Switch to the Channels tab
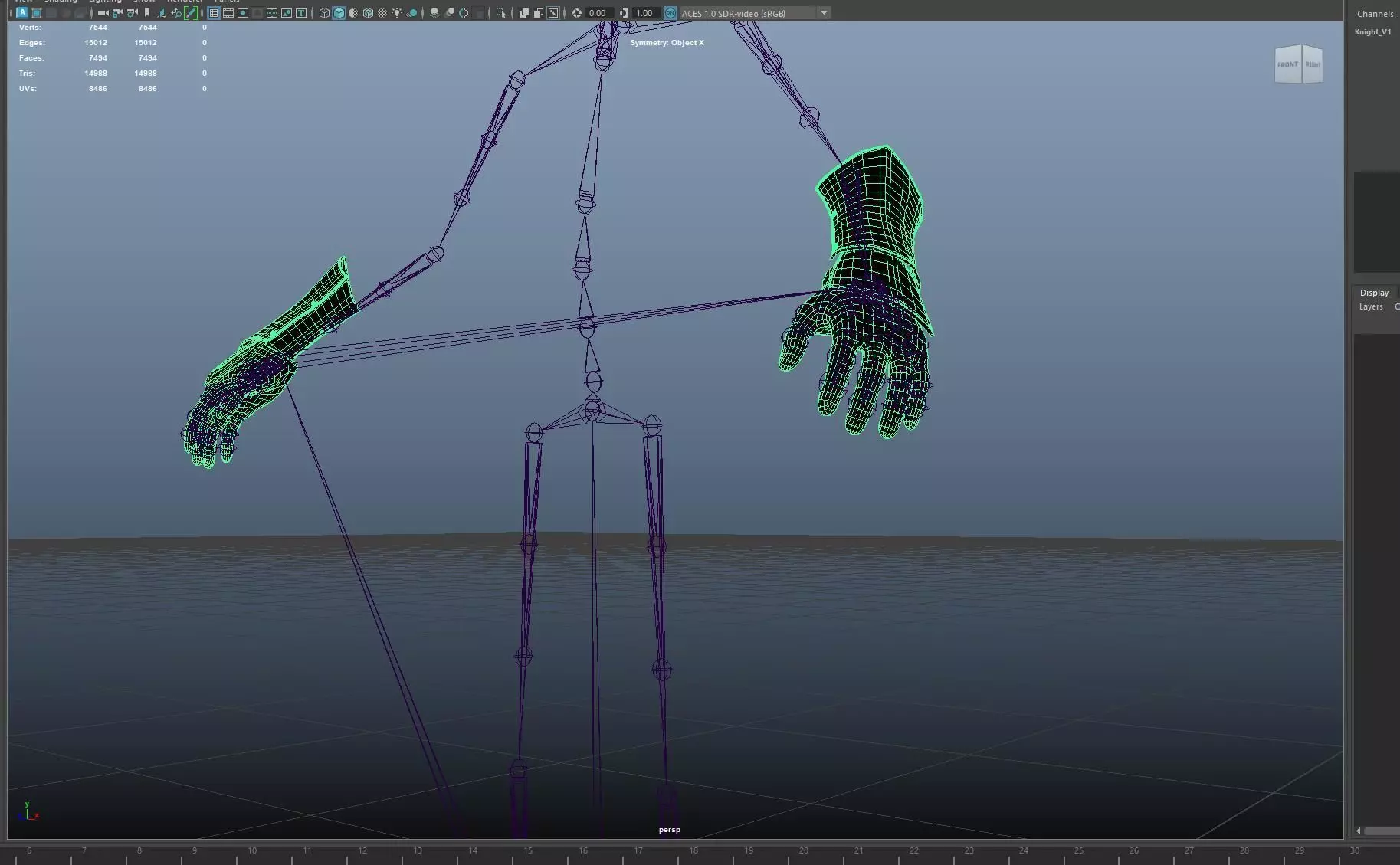Viewport: 1400px width, 865px height. 1375,14
